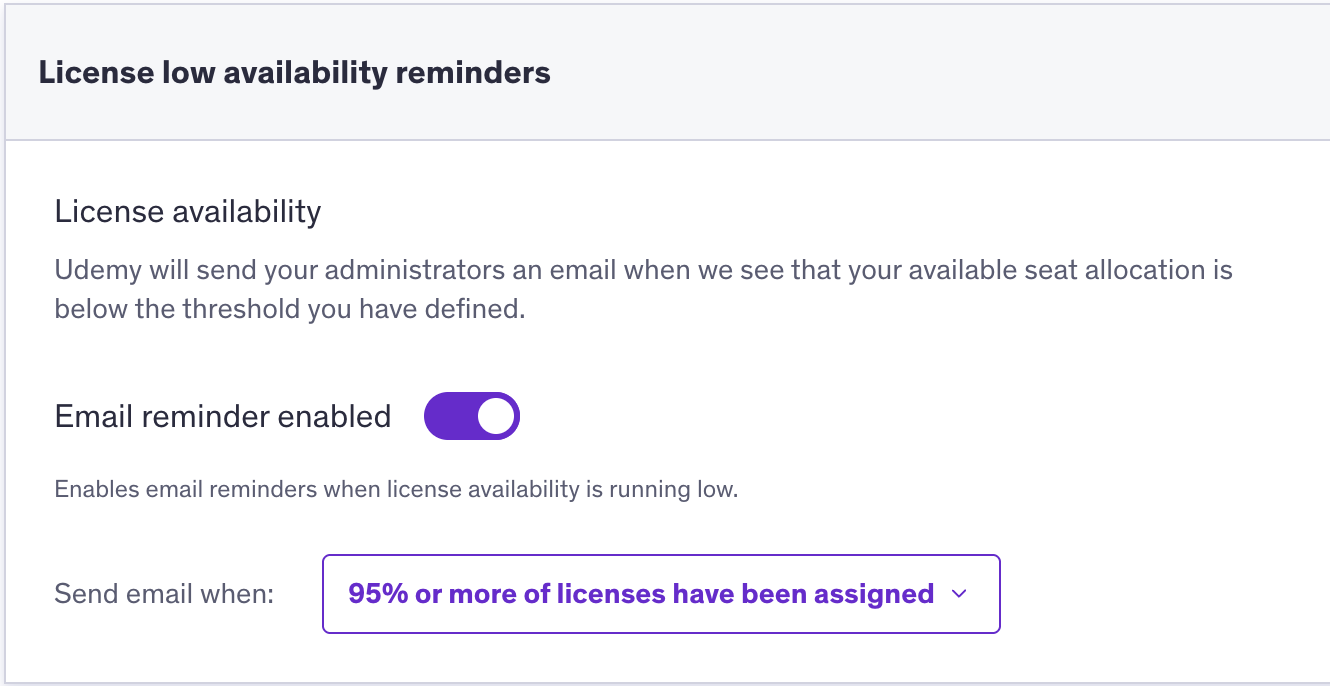The height and width of the screenshot is (686, 1330).
Task: Open the Send email when dropdown
Action: click(661, 594)
